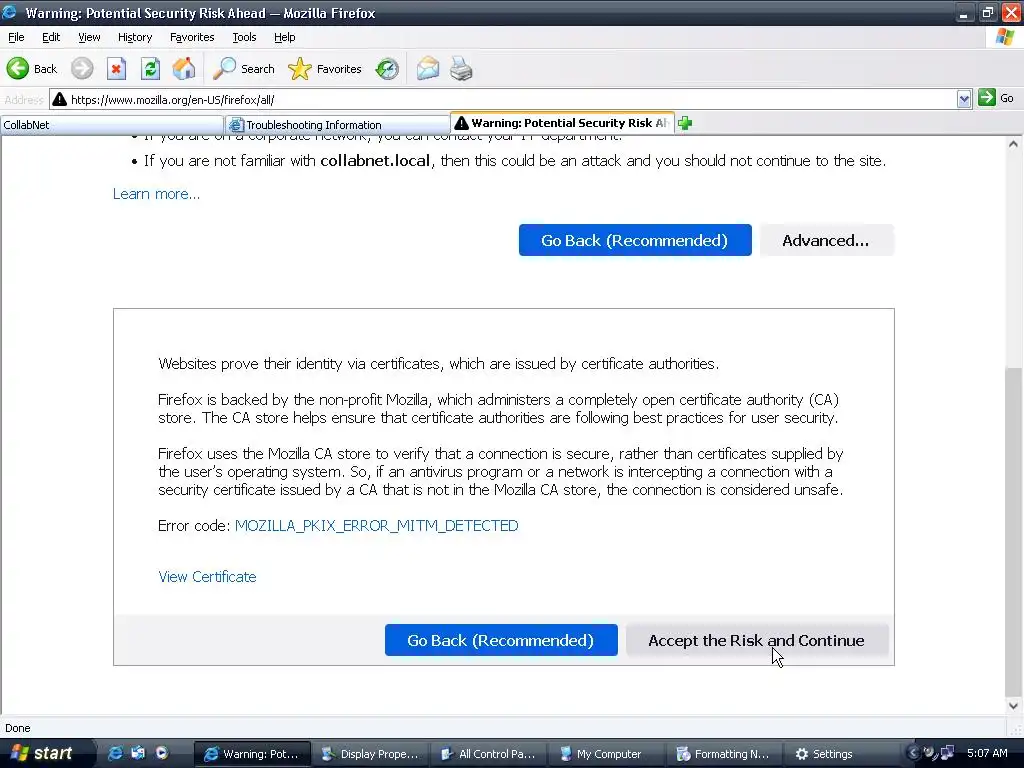Screen dimensions: 1024x768
Task: Switch to the Troubleshooting Information tab
Action: (337, 125)
